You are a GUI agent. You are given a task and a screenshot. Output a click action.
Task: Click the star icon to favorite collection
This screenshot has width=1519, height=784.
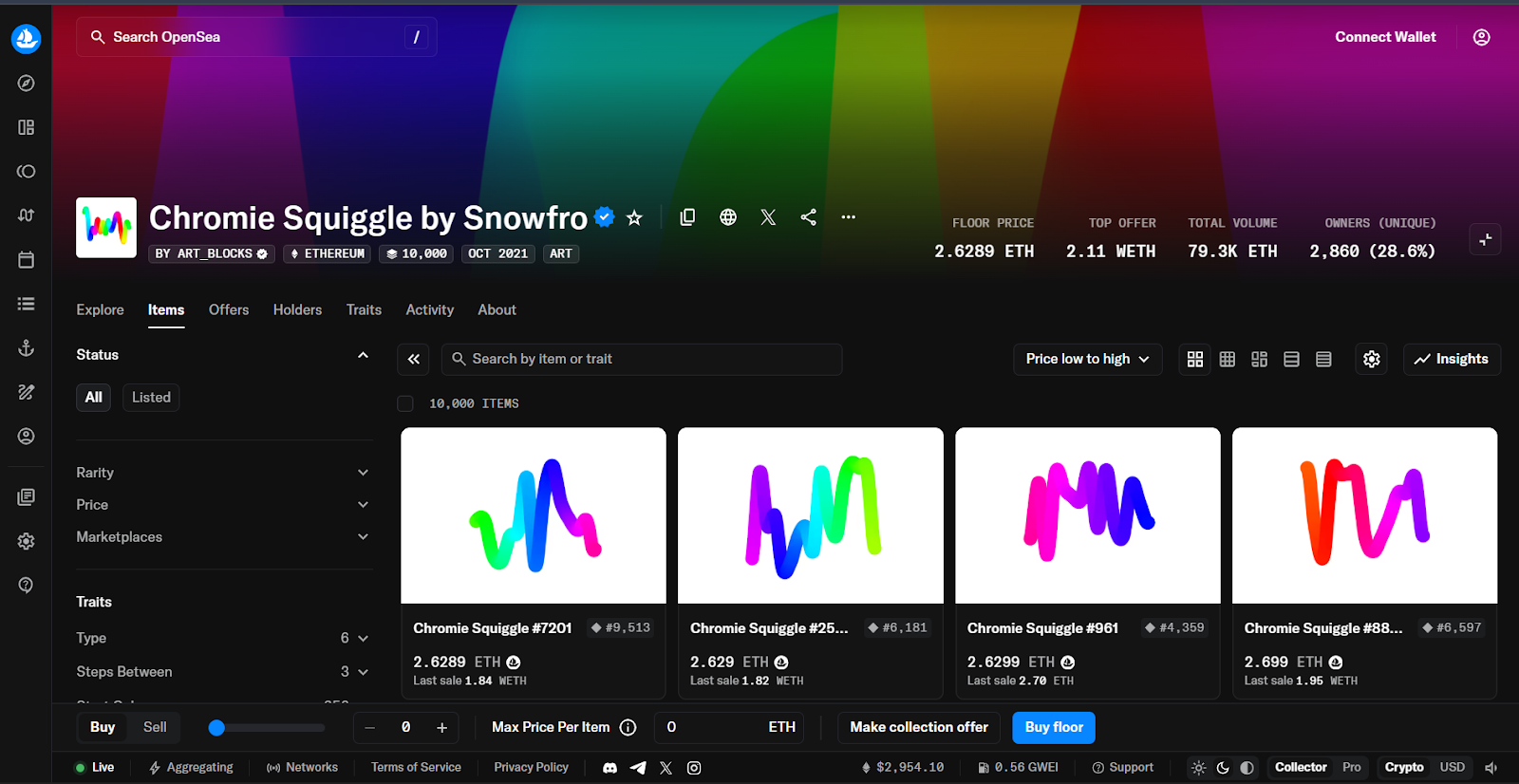(x=634, y=218)
